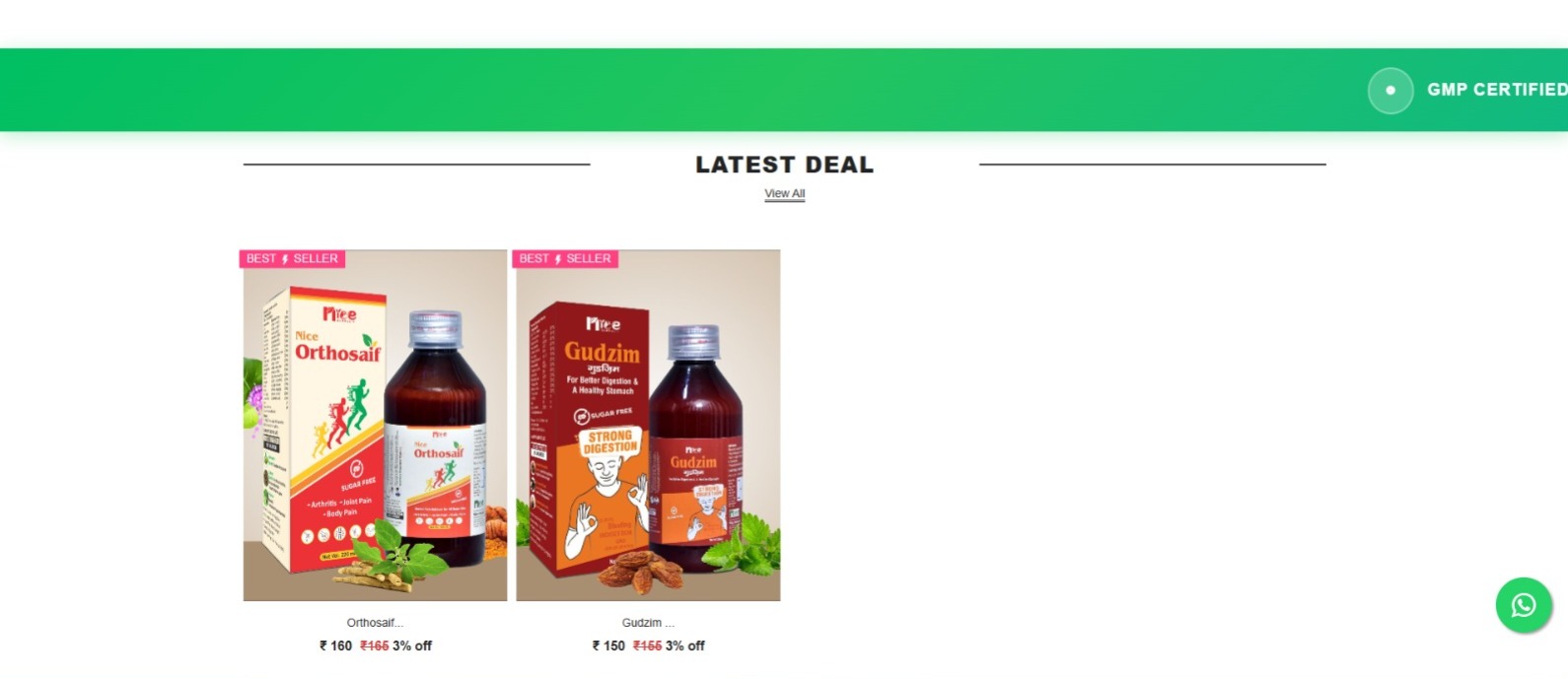Click the lightning icon on Orthosaif's Best Seller badge
Screen dimensions: 1568x679
click(285, 259)
